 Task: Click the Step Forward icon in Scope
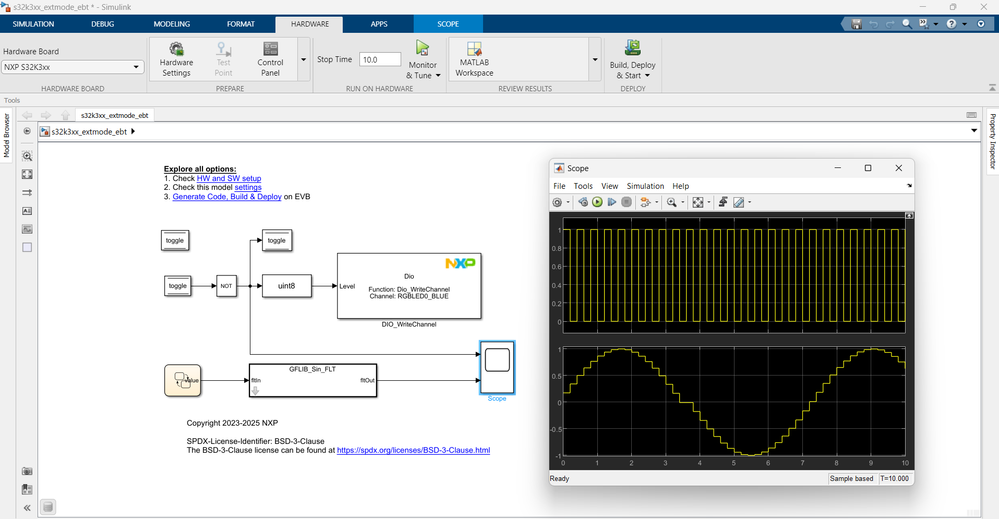[612, 202]
